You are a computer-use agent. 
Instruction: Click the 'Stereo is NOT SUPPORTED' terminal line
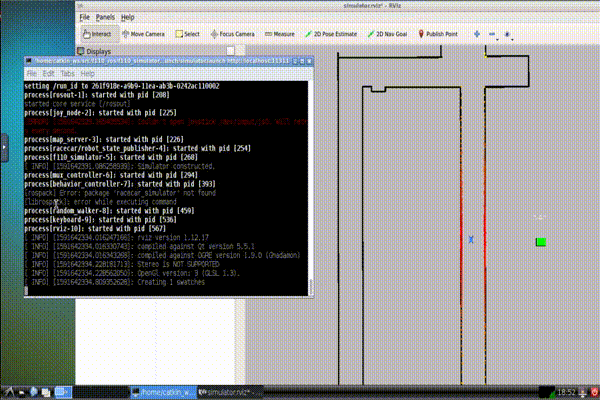tap(122, 264)
